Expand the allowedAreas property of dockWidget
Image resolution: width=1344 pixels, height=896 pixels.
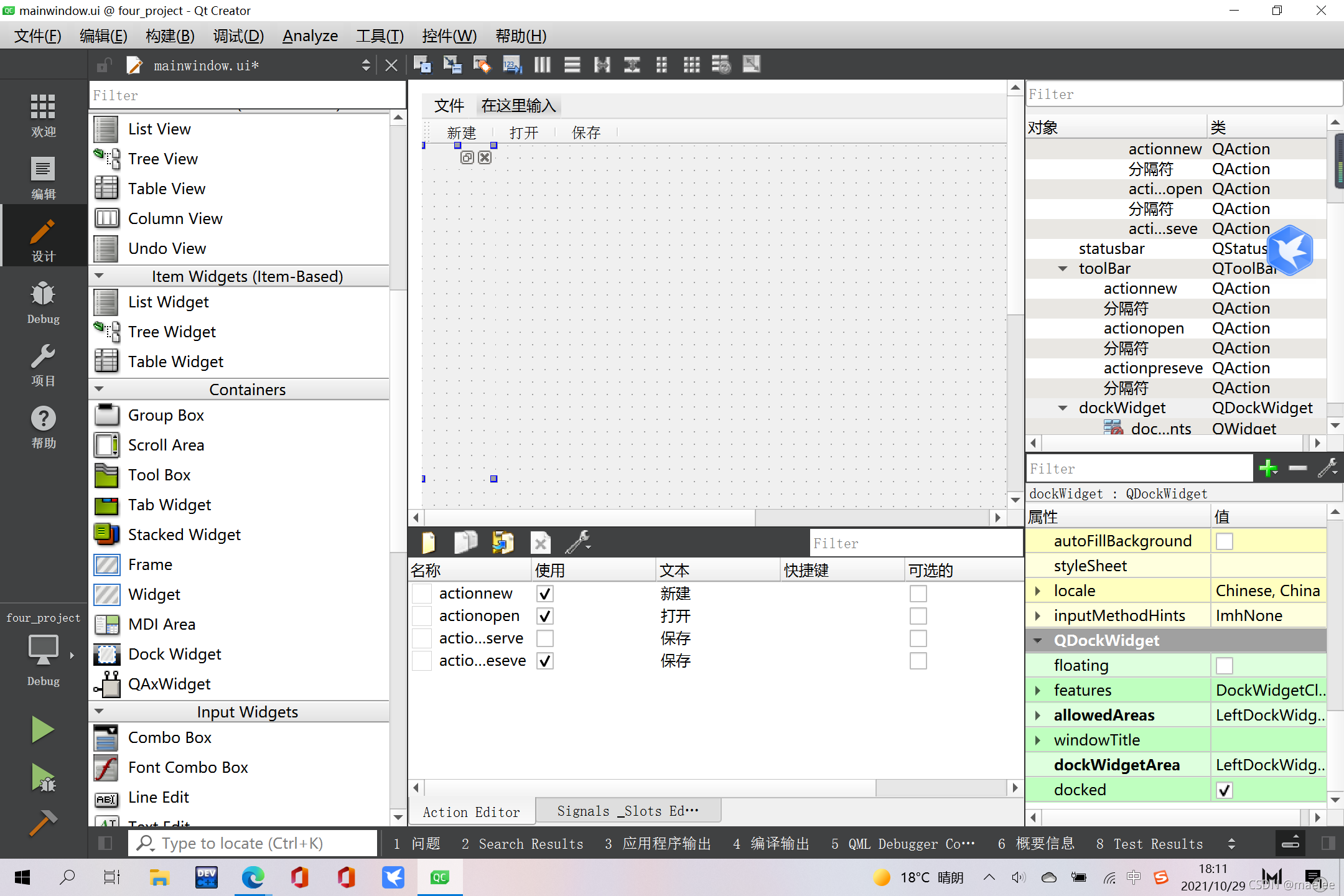(x=1038, y=714)
